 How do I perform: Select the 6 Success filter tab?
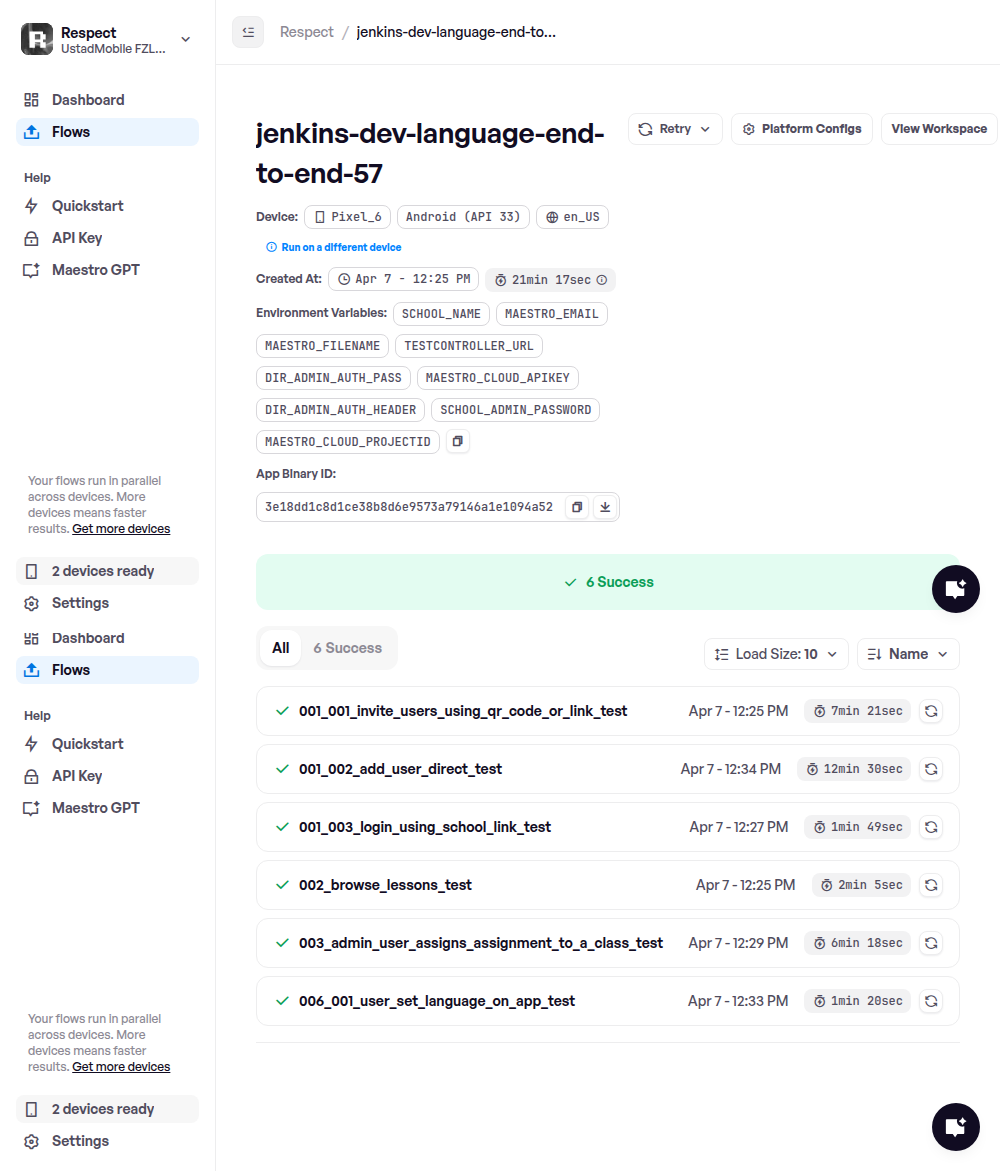tap(347, 648)
